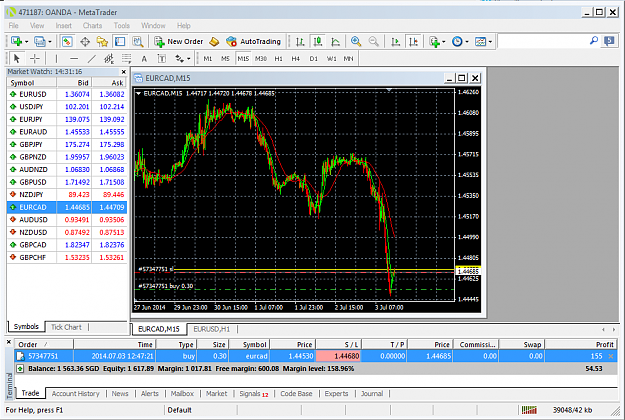
Task: Expand the New Chart dropdown arrow
Action: click(x=27, y=41)
